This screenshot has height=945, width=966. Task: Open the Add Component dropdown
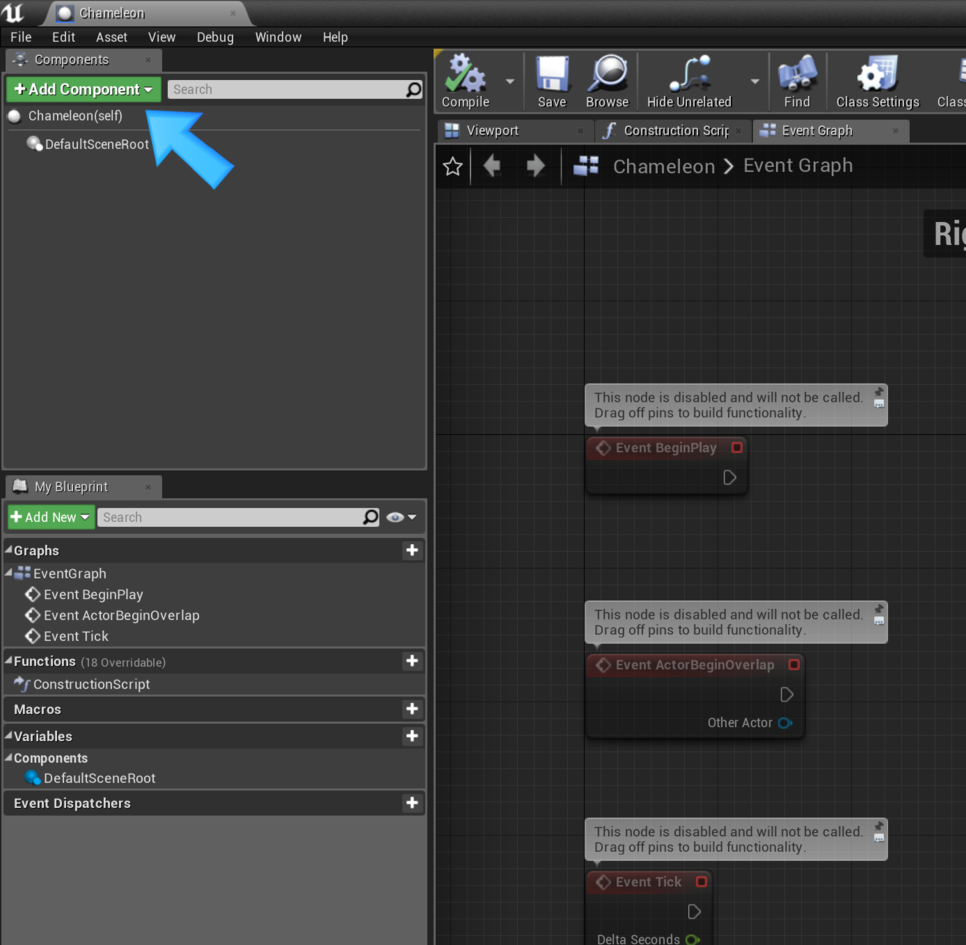pyautogui.click(x=84, y=89)
